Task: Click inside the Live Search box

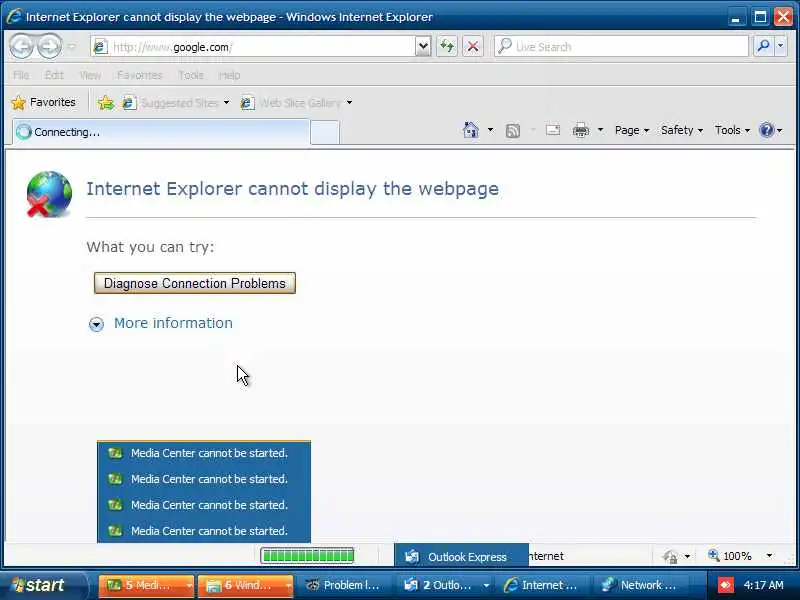Action: pos(621,47)
